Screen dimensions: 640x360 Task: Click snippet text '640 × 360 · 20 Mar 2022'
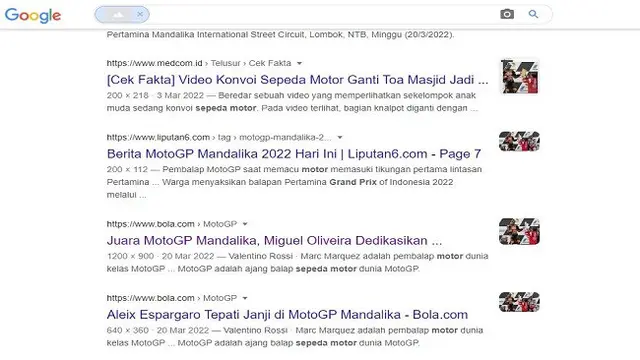coord(158,331)
